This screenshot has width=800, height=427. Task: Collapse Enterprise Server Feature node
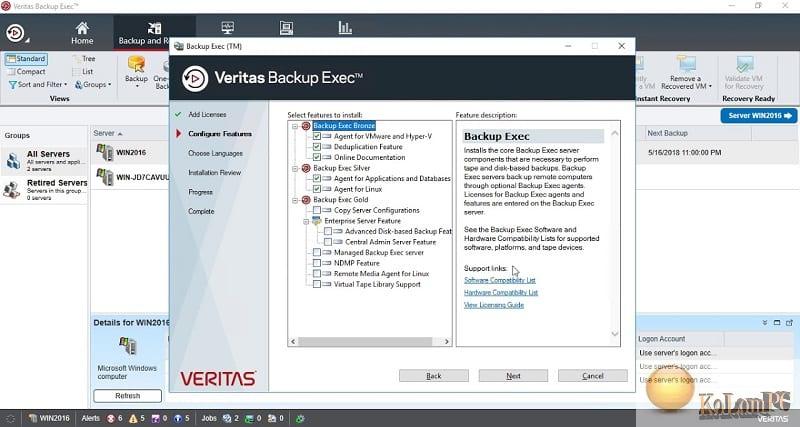pos(306,221)
